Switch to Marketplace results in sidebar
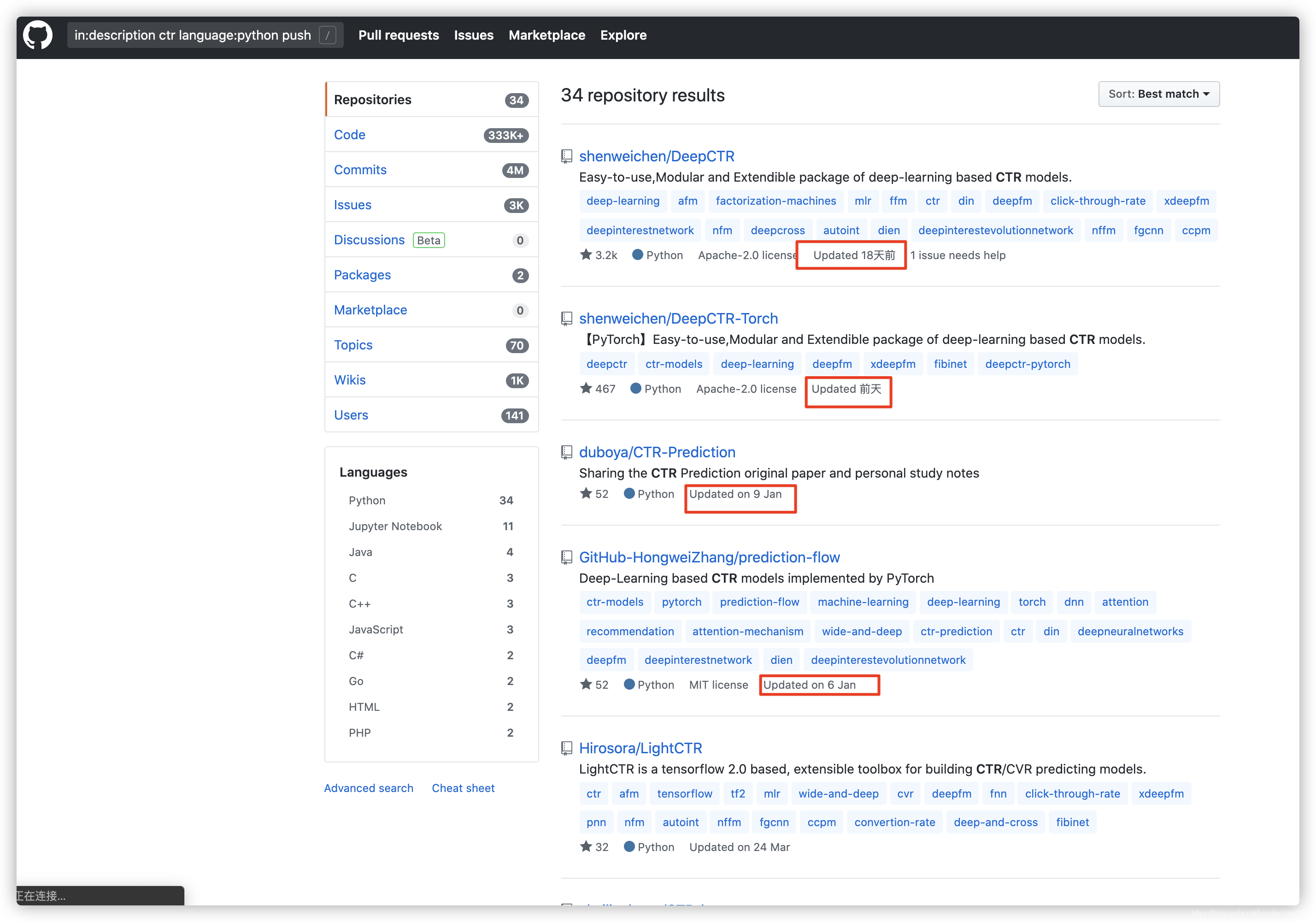This screenshot has height=922, width=1316. coord(432,310)
